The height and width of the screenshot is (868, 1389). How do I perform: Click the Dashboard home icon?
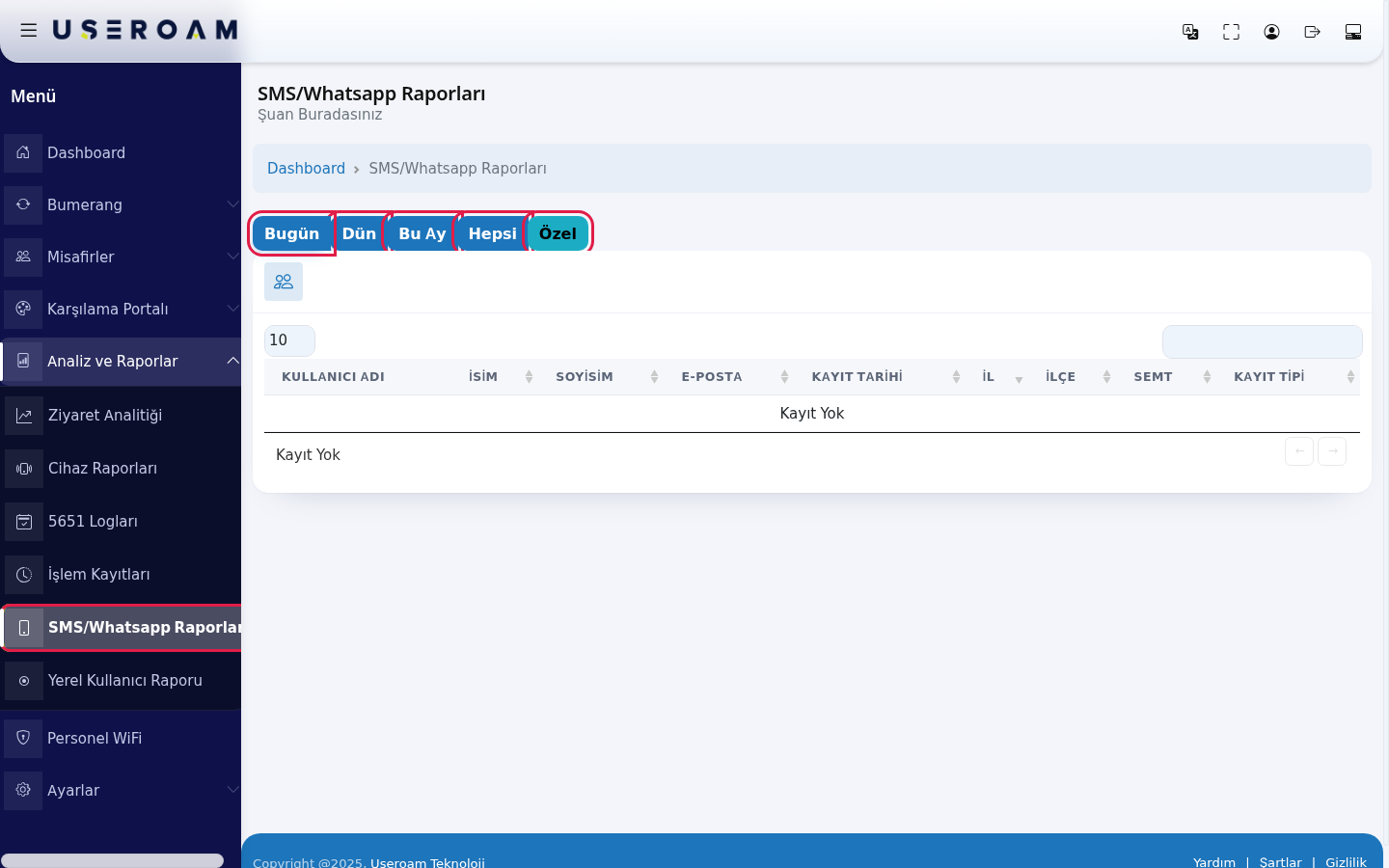(23, 152)
